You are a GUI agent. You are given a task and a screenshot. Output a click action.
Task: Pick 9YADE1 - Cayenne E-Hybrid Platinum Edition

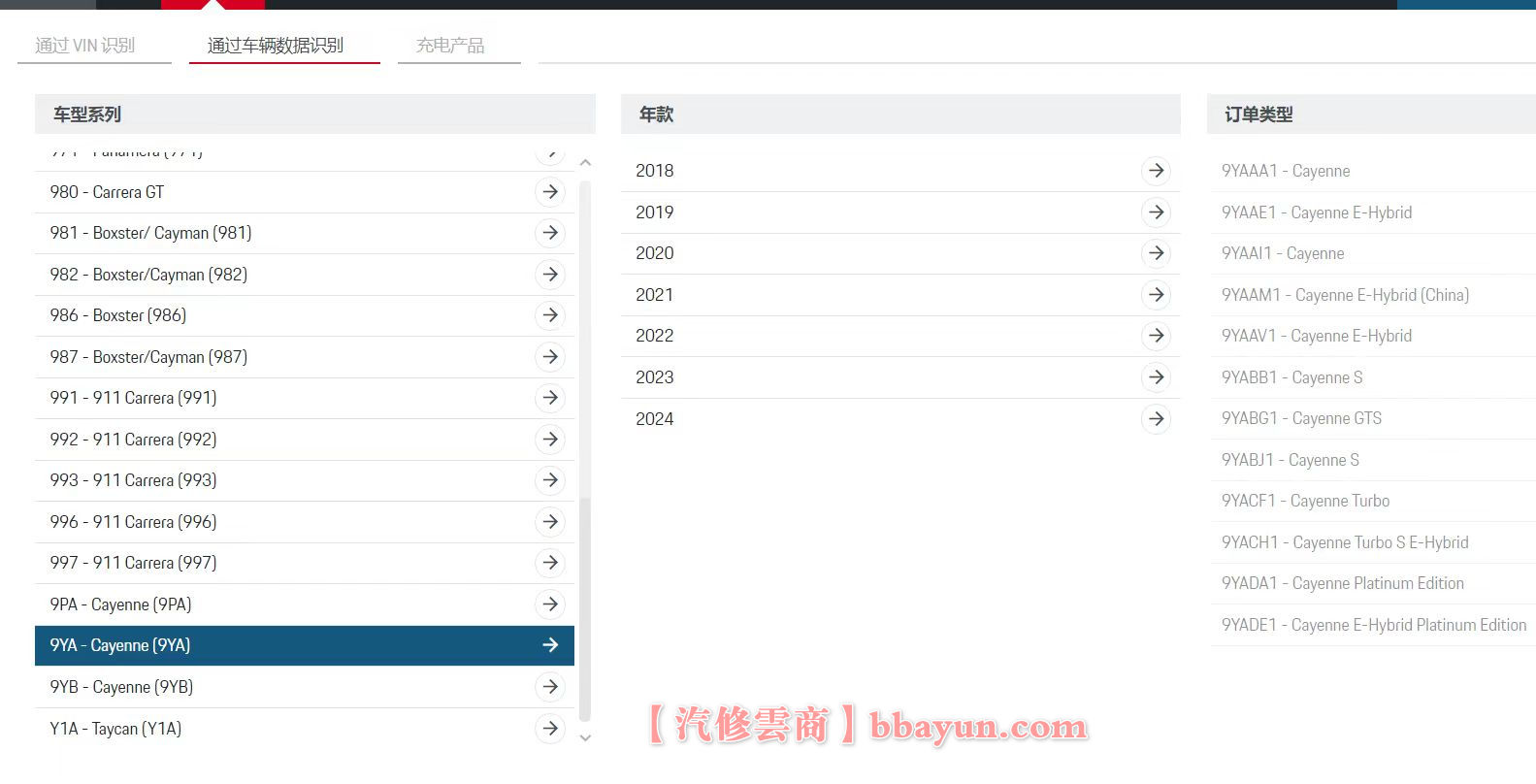1372,625
